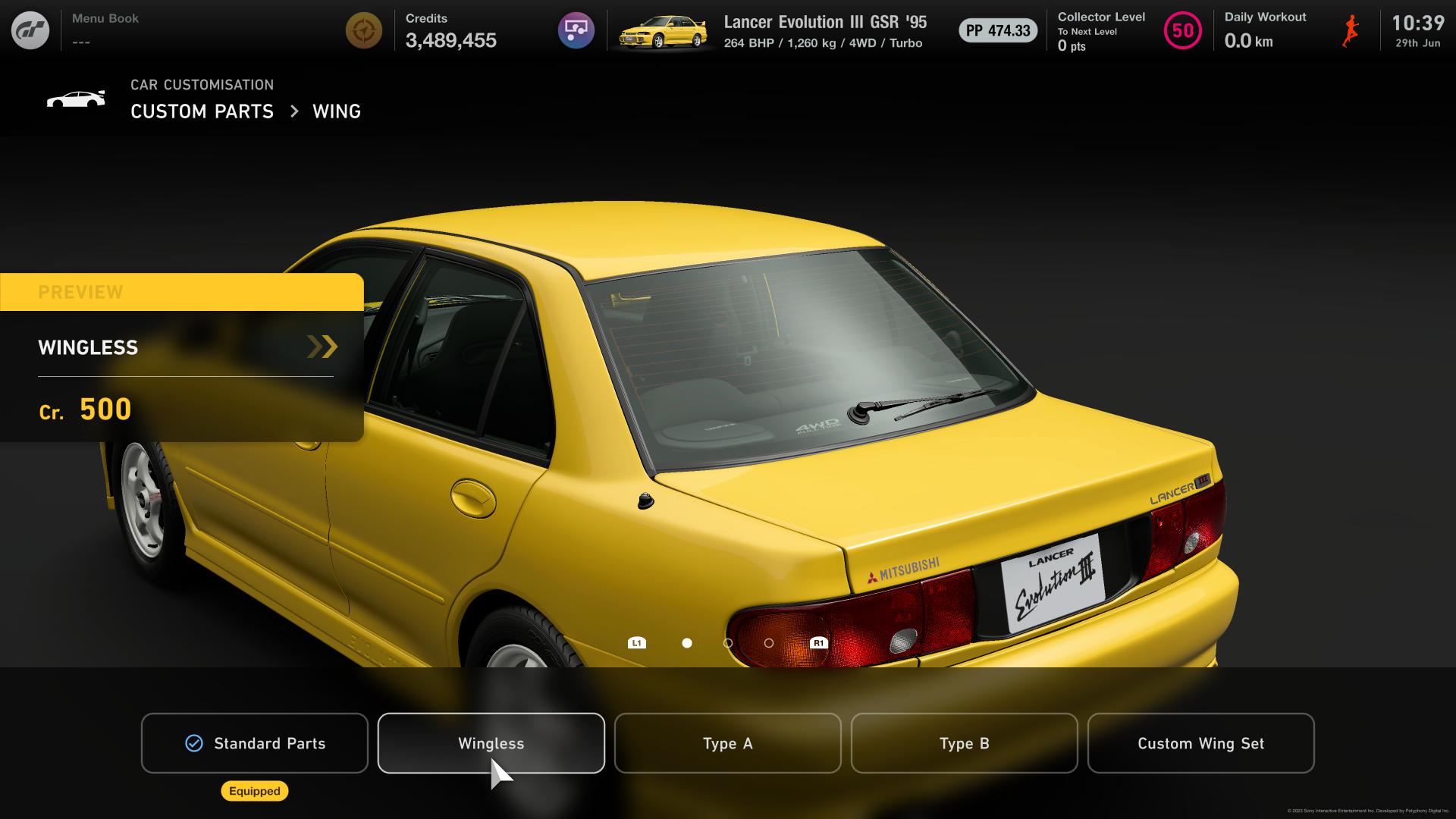Click the Daily Workout runner icon
The height and width of the screenshot is (819, 1456).
(1350, 31)
